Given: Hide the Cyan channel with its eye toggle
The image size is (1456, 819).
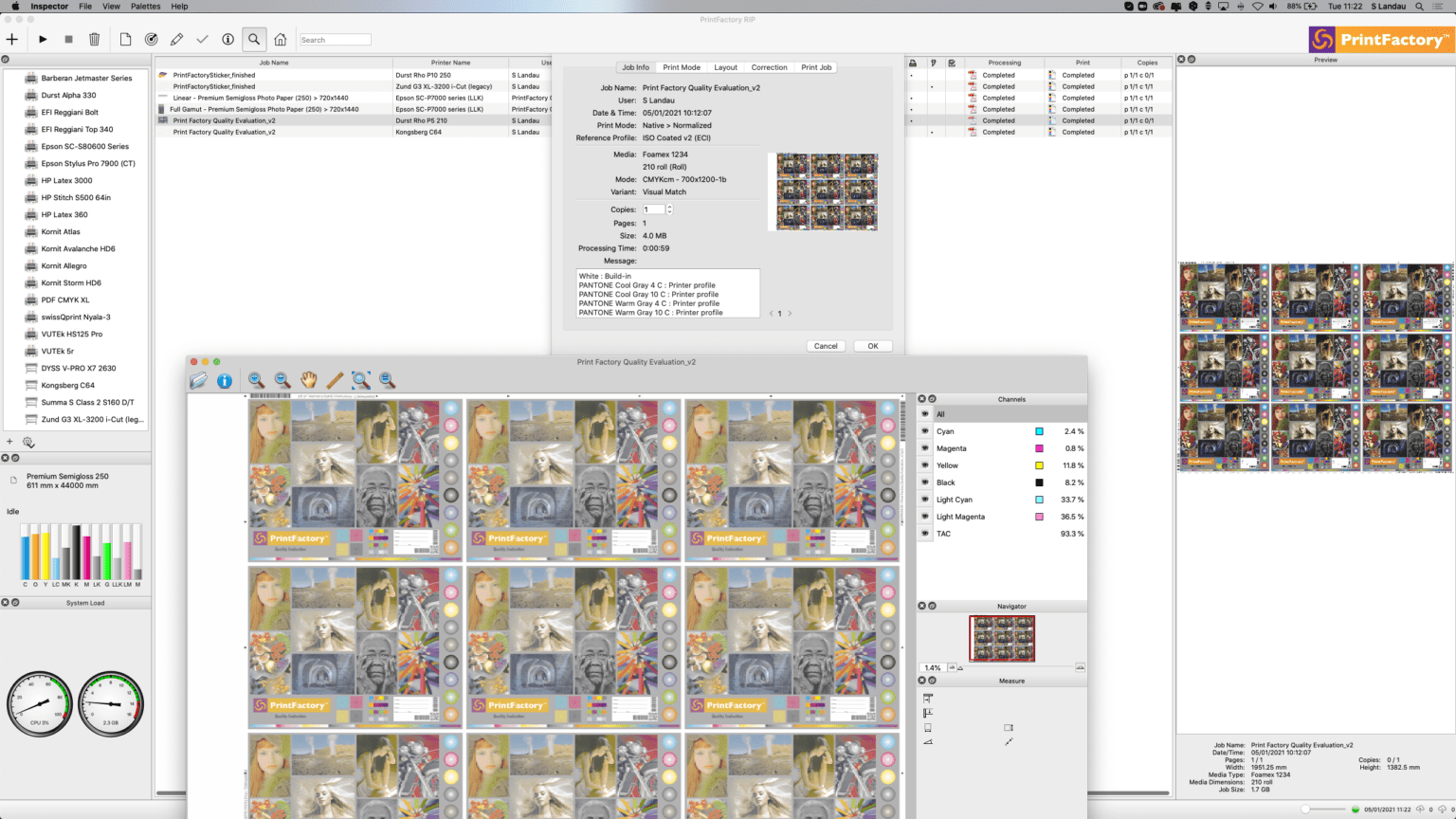Looking at the screenshot, I should click(924, 431).
